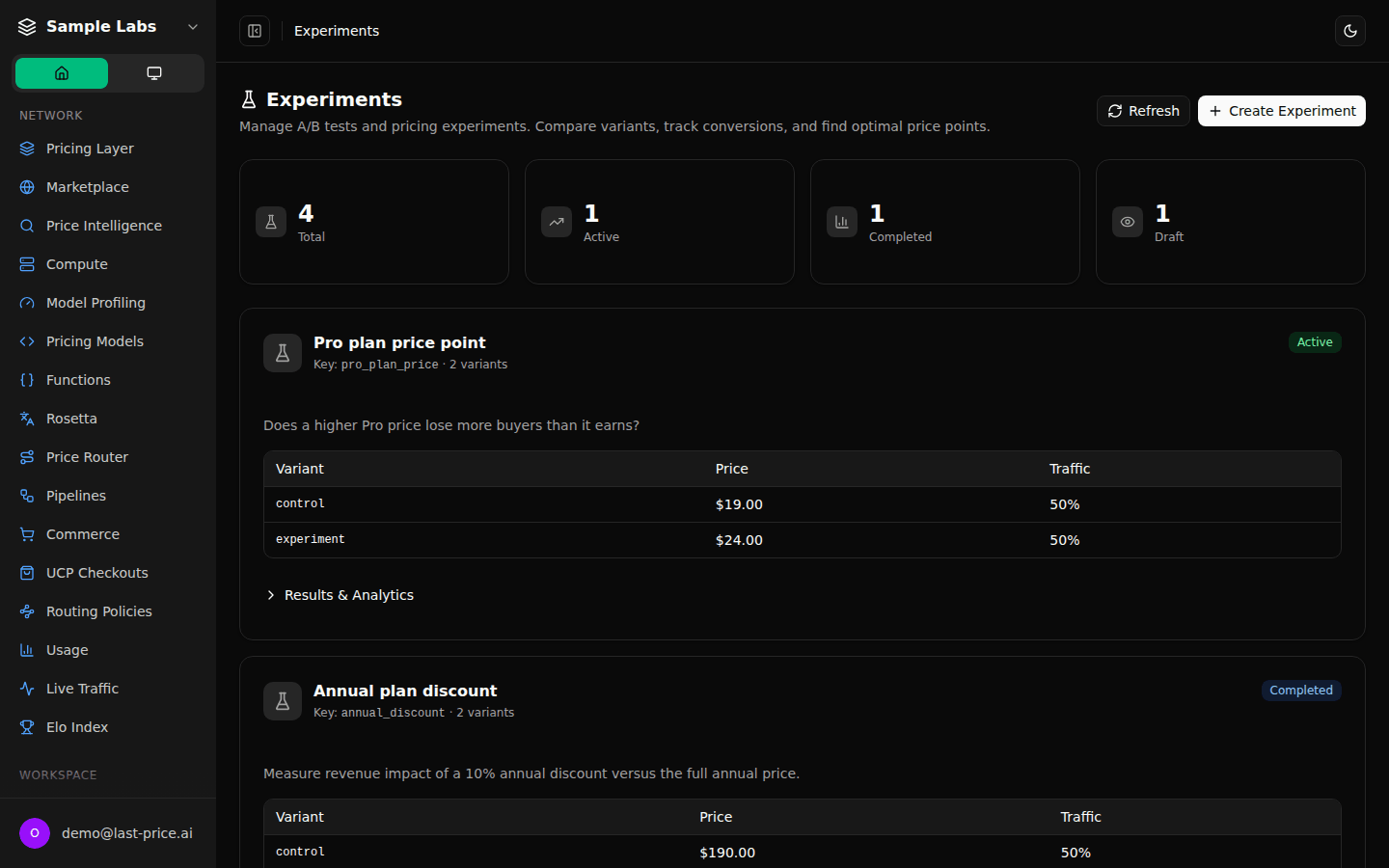
Task: Click the Price Intelligence magnifier icon
Action: tap(27, 226)
